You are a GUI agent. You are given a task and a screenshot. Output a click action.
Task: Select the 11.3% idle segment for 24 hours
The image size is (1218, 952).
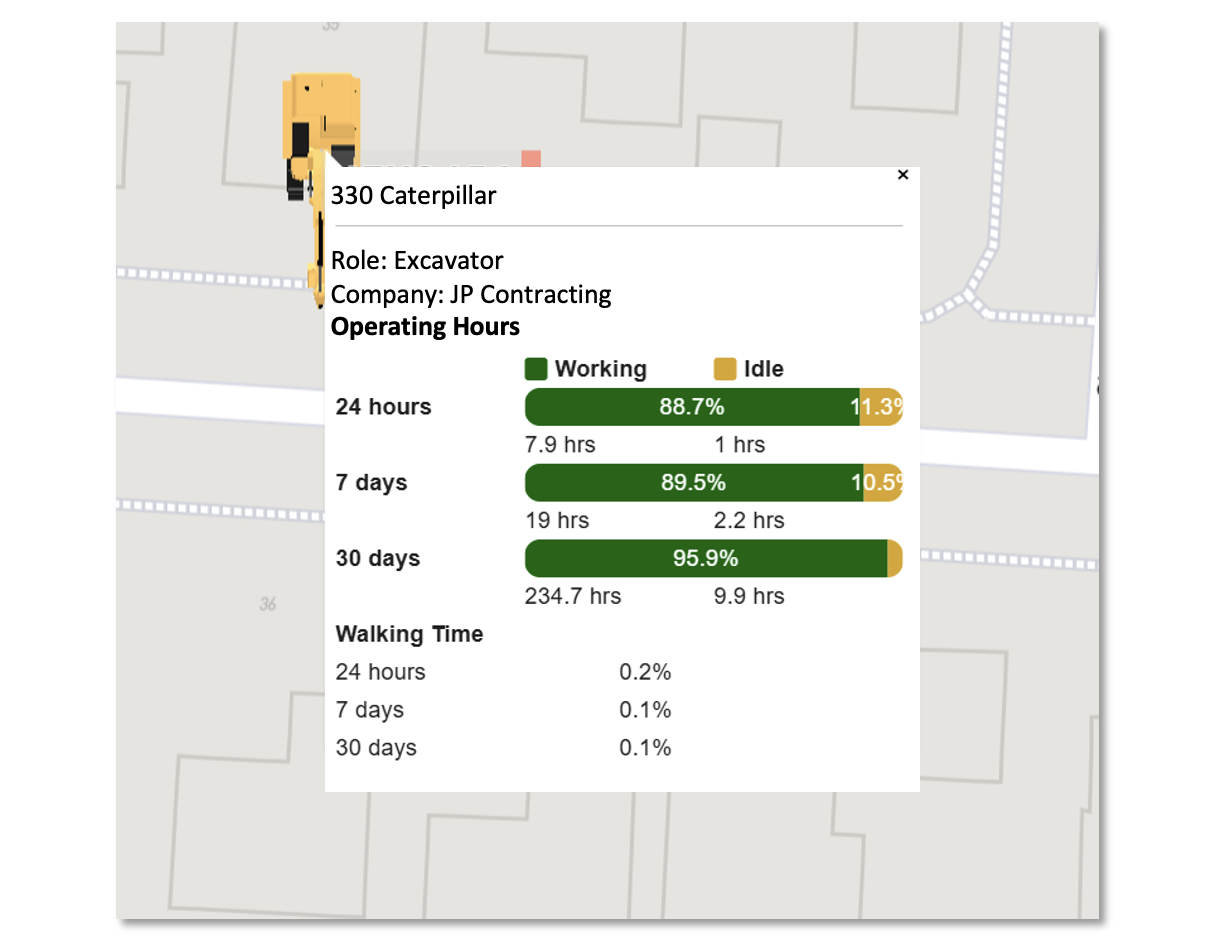click(x=880, y=407)
